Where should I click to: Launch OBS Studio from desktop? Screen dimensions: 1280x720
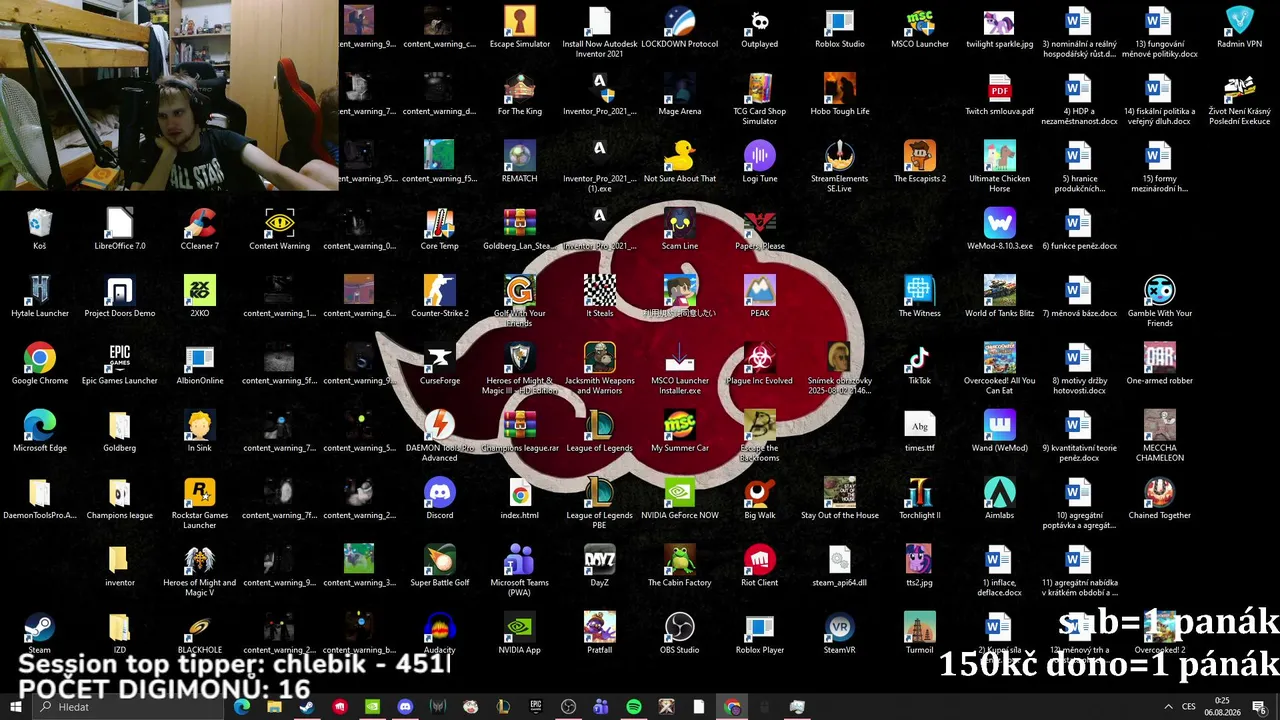click(x=679, y=633)
